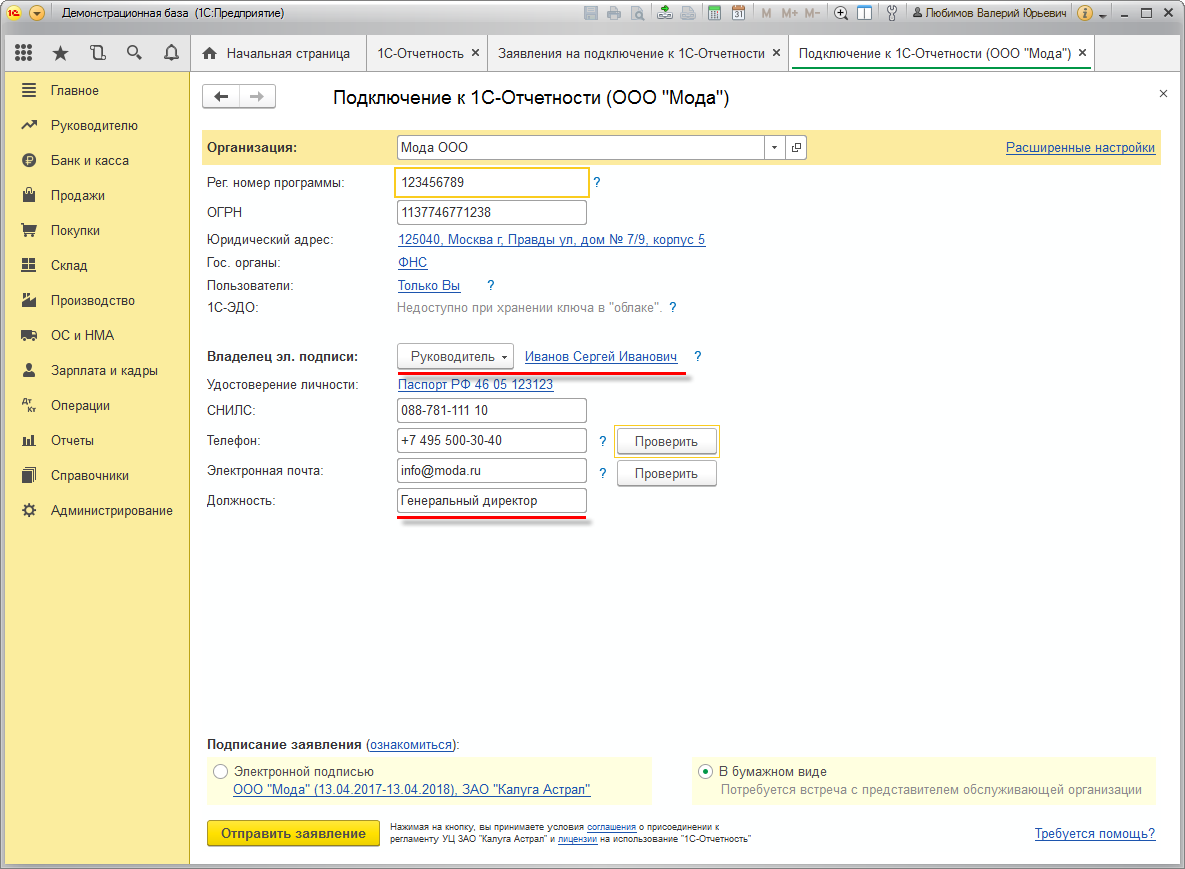Click the print preview icon
Image resolution: width=1185 pixels, height=869 pixels.
(637, 13)
